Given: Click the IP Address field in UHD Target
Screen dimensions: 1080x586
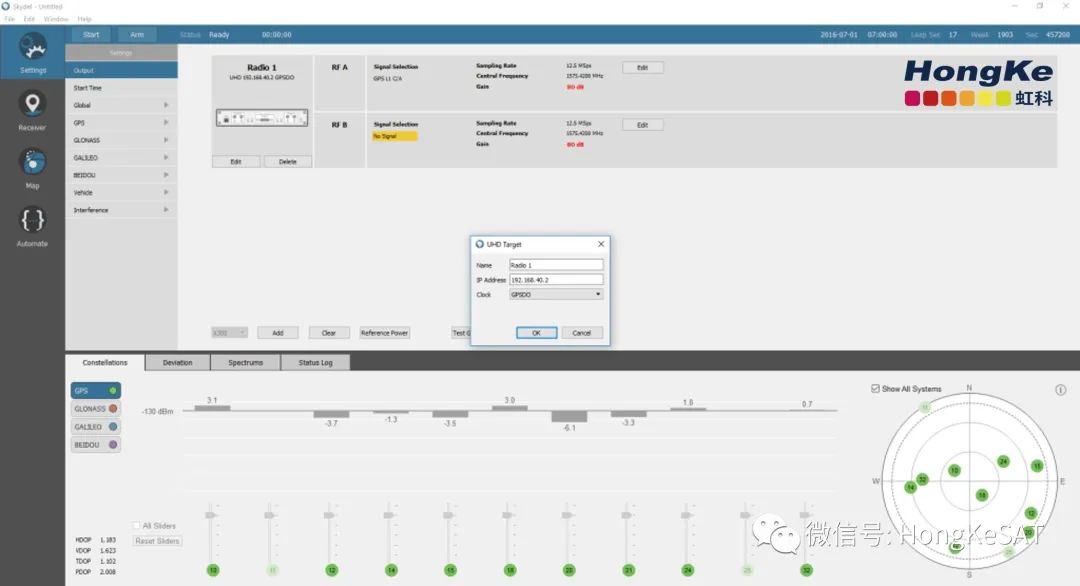Looking at the screenshot, I should 556,280.
